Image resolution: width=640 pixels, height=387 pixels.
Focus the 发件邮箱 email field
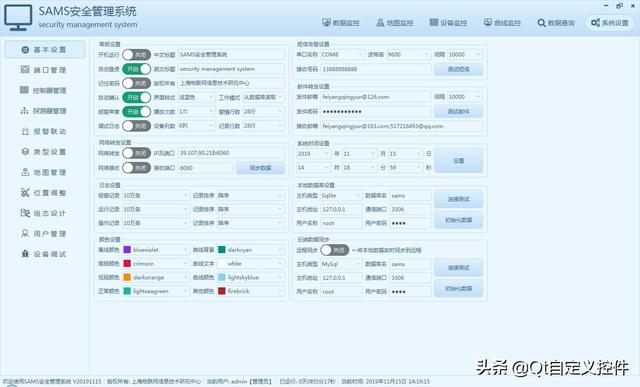(376, 97)
